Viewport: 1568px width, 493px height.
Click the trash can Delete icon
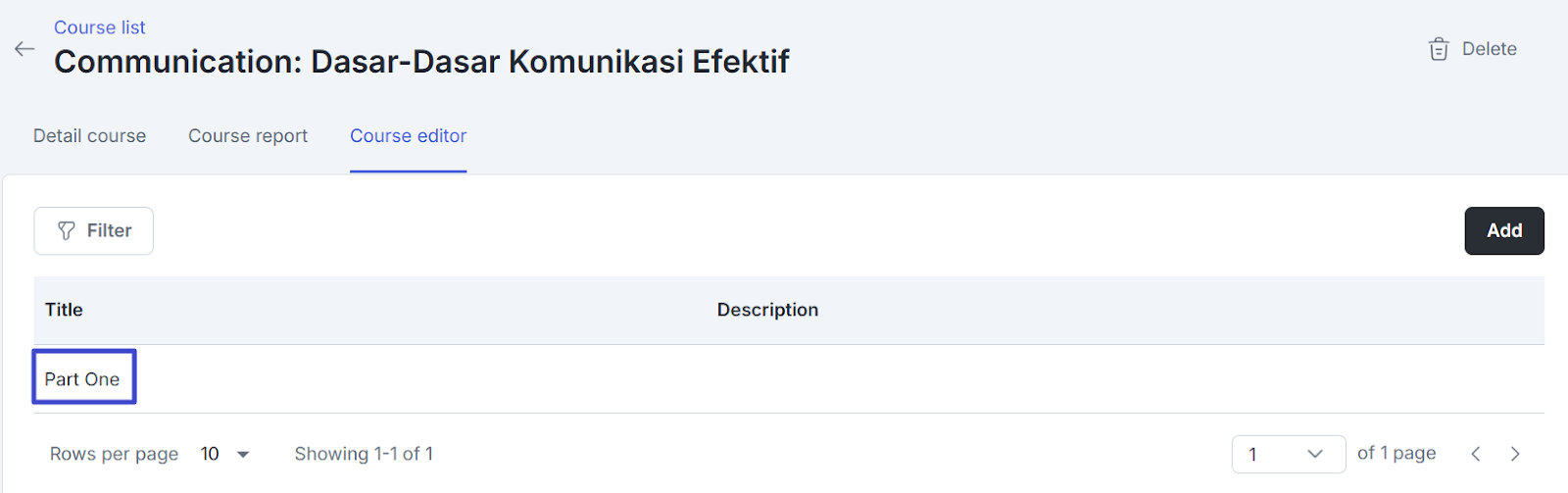pos(1438,49)
